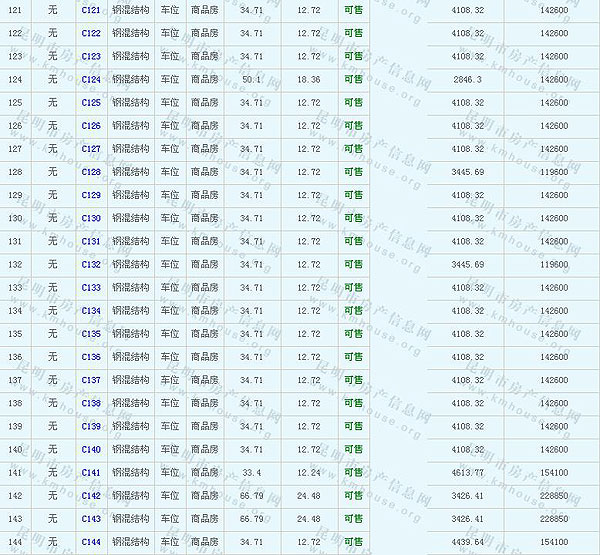The image size is (600, 555).
Task: Open unit C142 link
Action: click(91, 495)
